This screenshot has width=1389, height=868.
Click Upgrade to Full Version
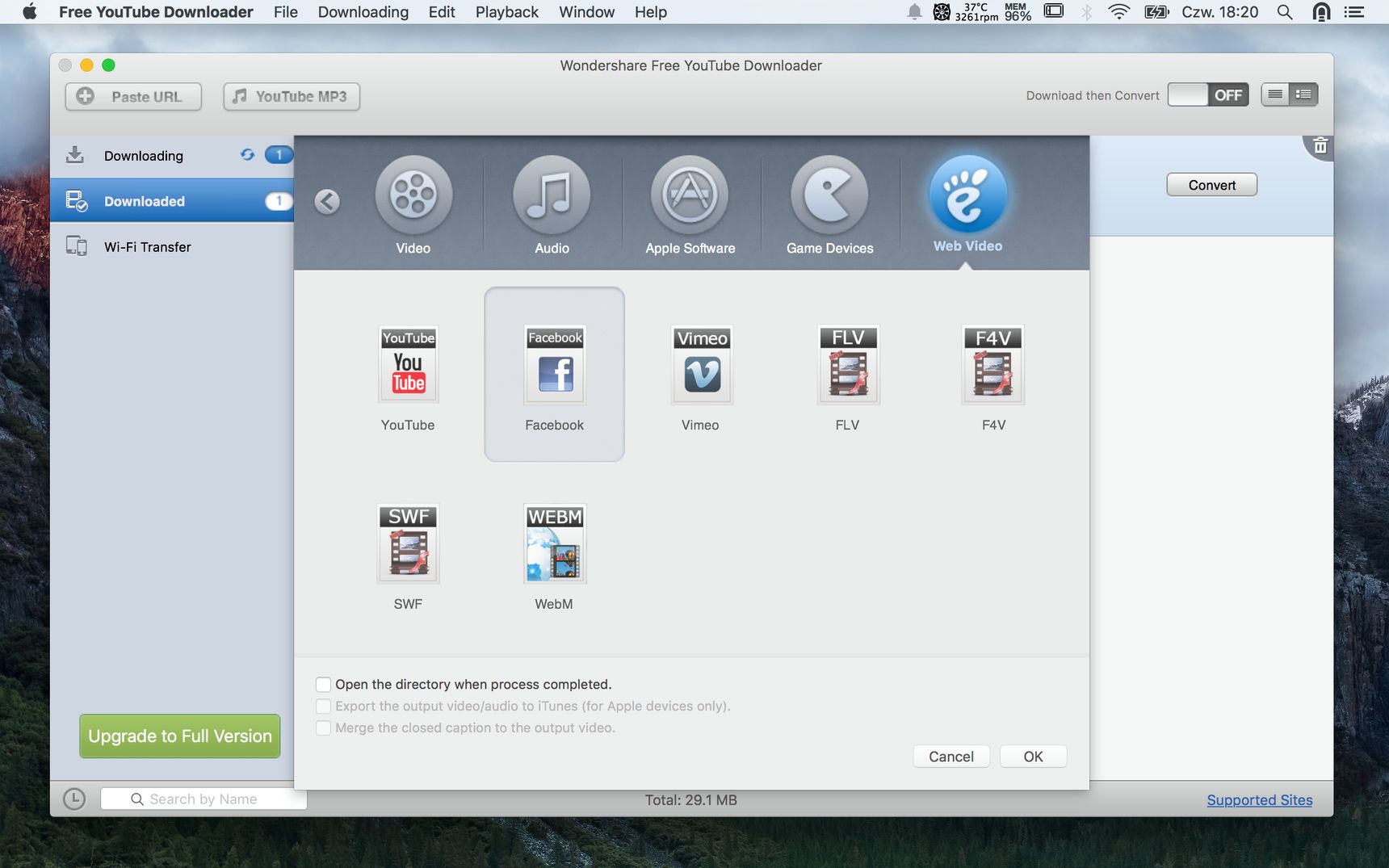pyautogui.click(x=180, y=736)
